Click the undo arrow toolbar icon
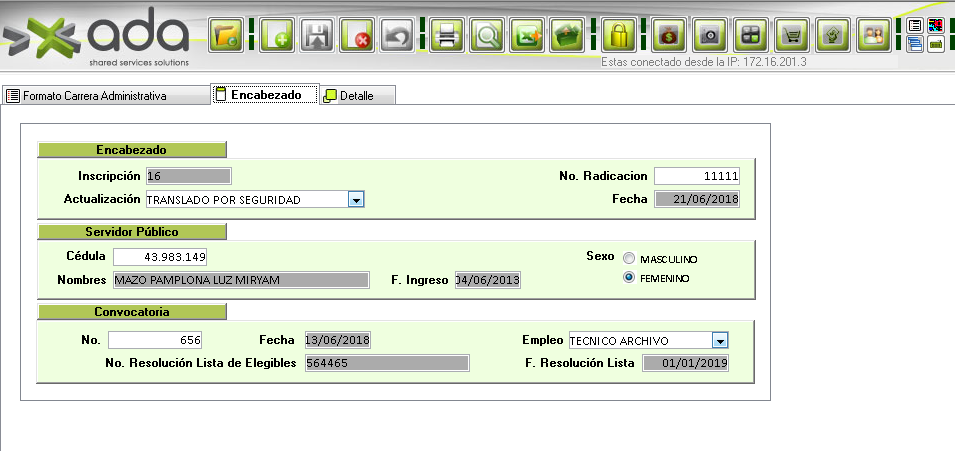 397,36
